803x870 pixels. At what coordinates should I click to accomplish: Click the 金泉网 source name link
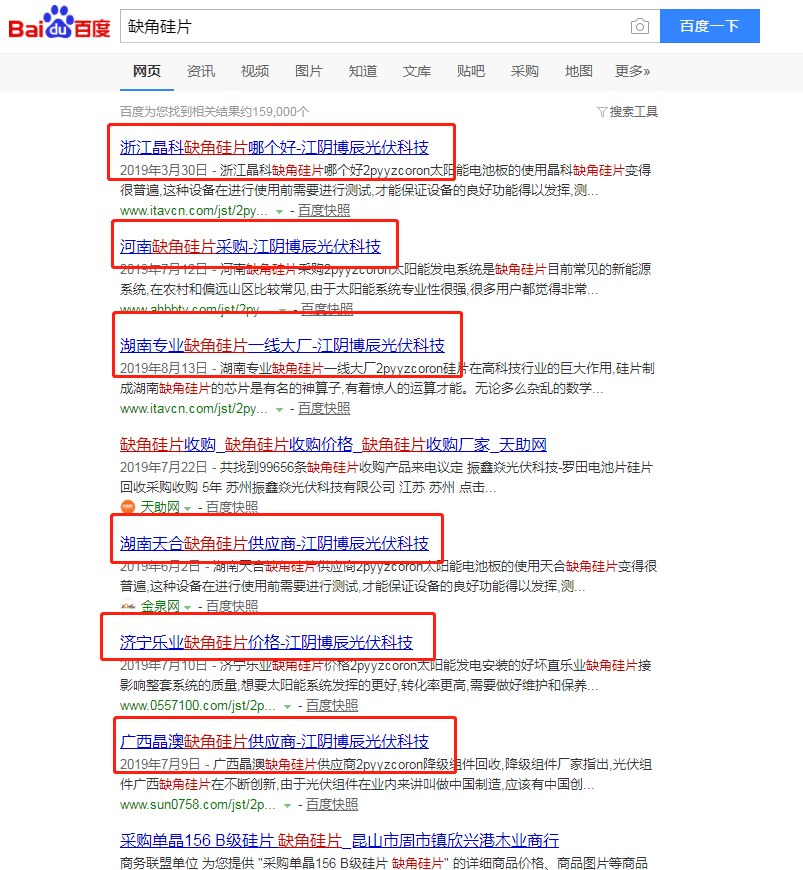tap(160, 606)
